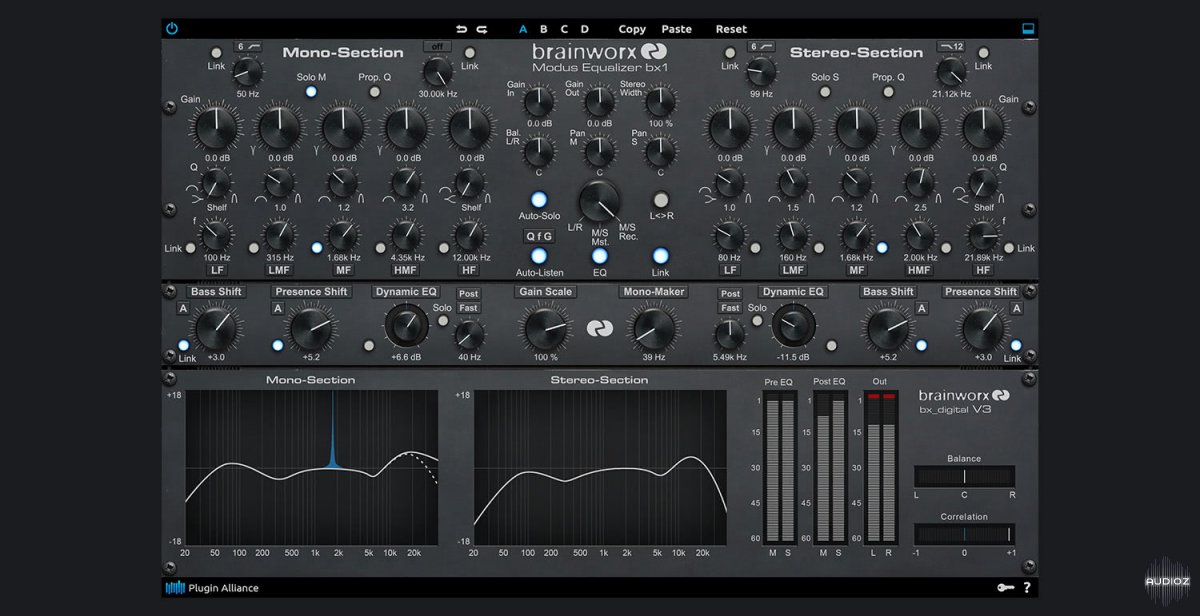Toggle the blue window view icon at top right

[x=1027, y=29]
